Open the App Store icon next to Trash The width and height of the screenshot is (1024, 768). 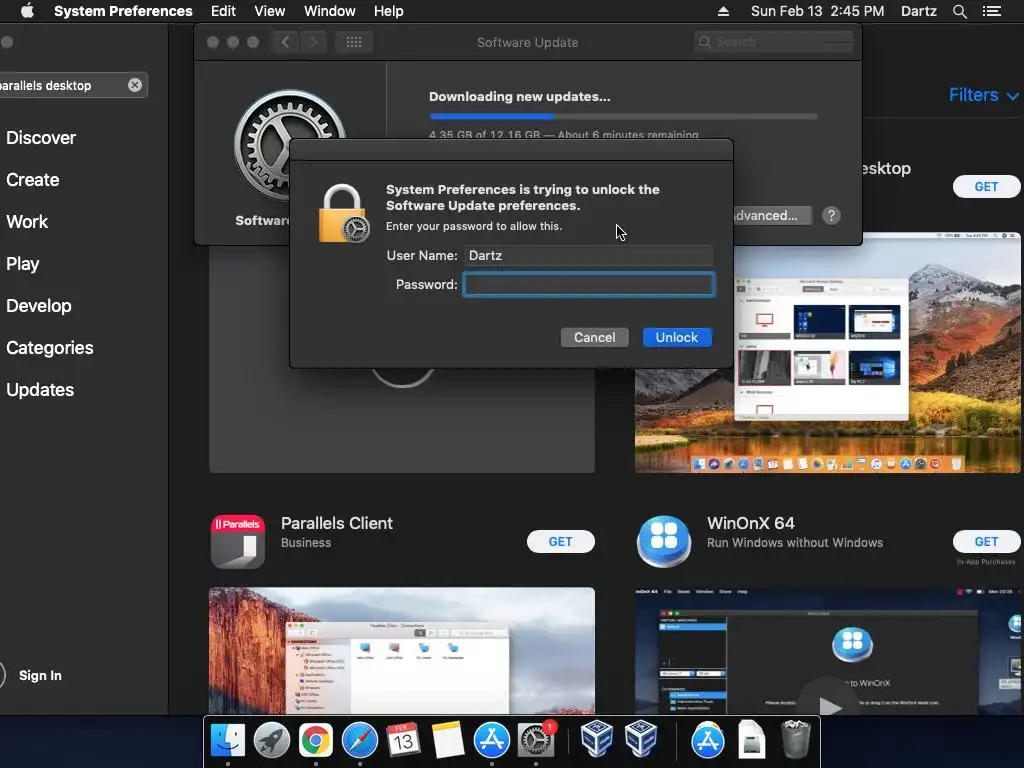click(x=707, y=740)
